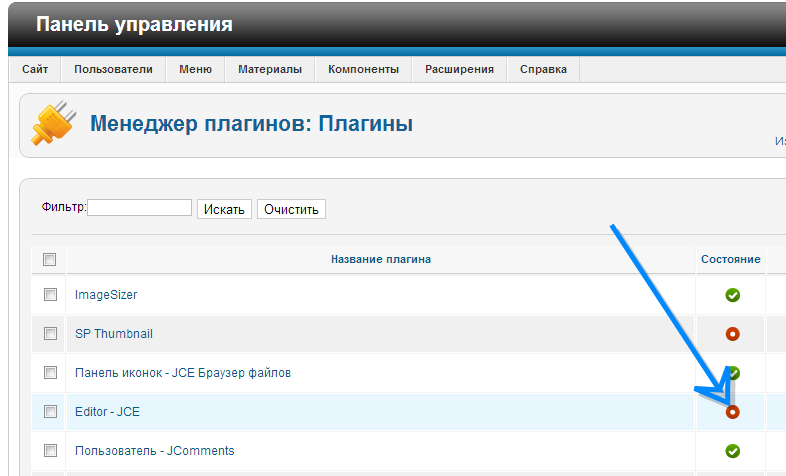
Task: Select the Editor - JCE row checkbox
Action: pos(50,411)
